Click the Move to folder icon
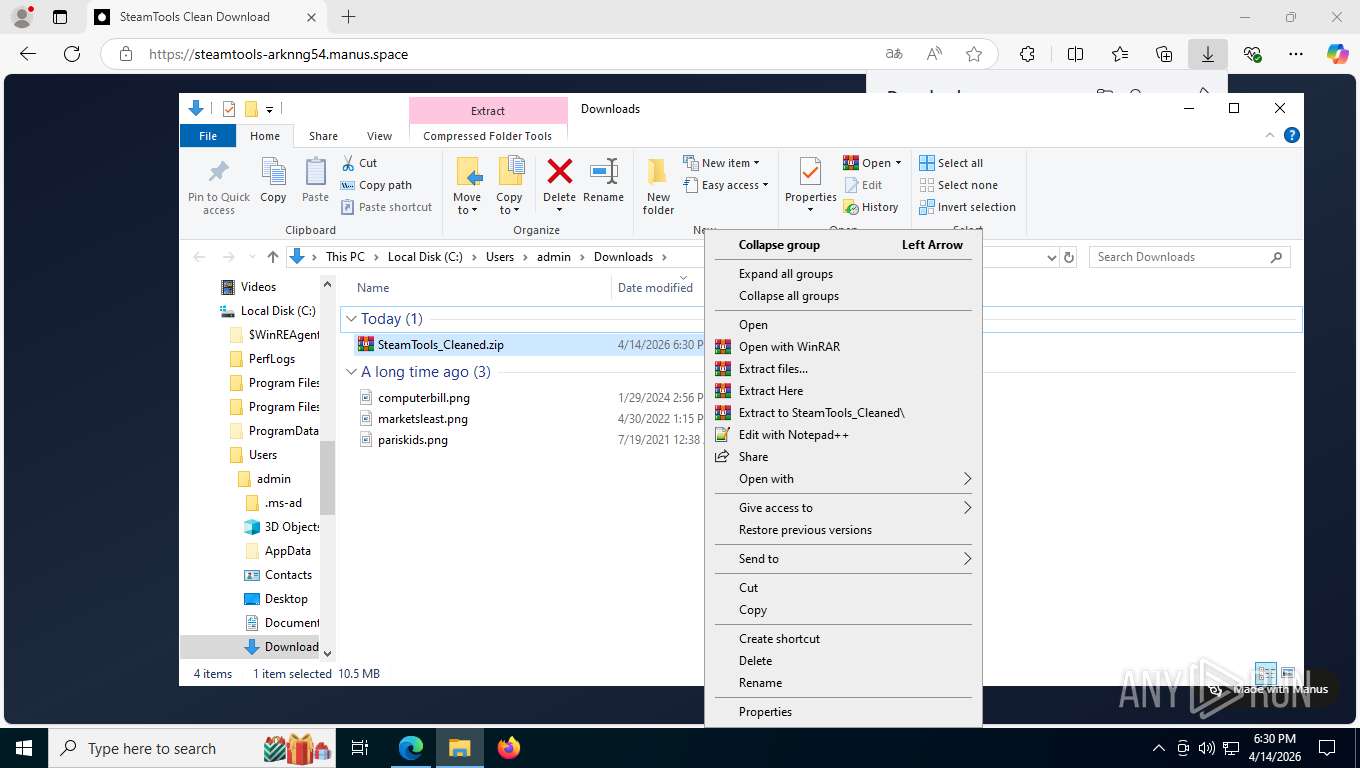Image resolution: width=1360 pixels, height=768 pixels. tap(467, 172)
